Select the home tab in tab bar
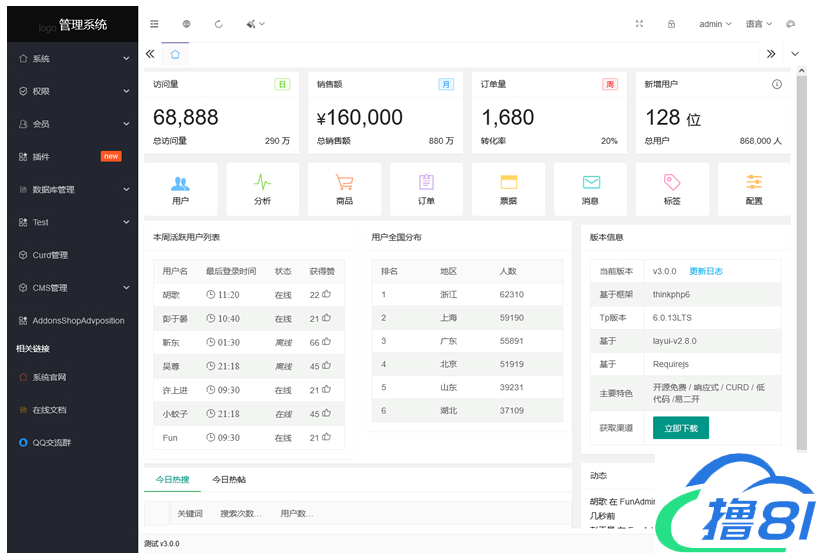Viewport: 817px width, 553px height. (x=175, y=54)
